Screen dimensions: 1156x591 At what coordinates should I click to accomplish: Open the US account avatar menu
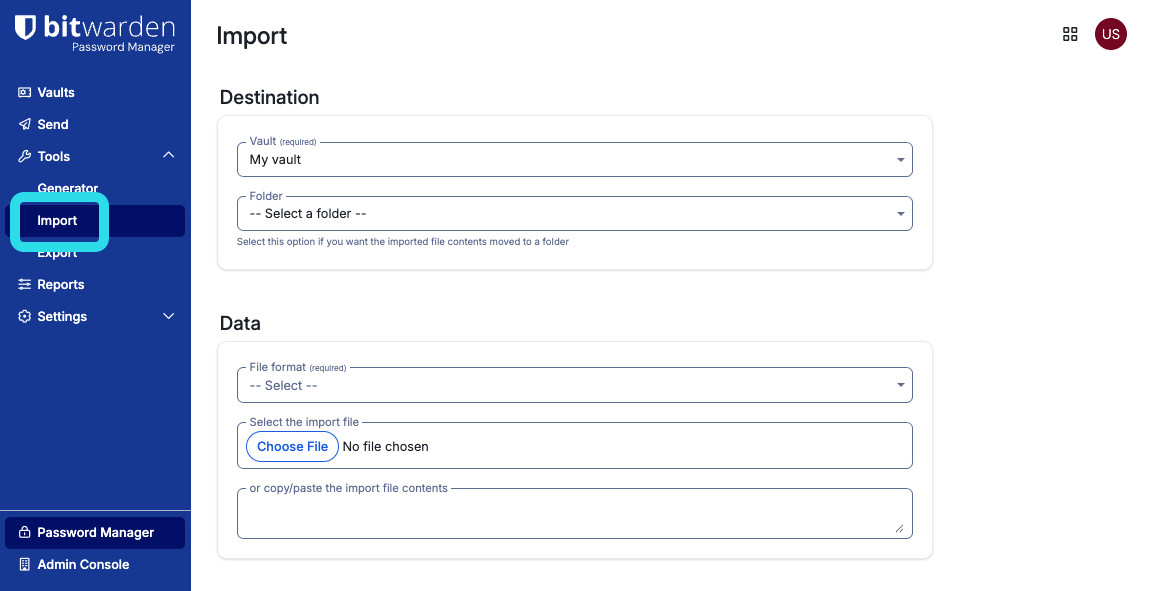1110,34
